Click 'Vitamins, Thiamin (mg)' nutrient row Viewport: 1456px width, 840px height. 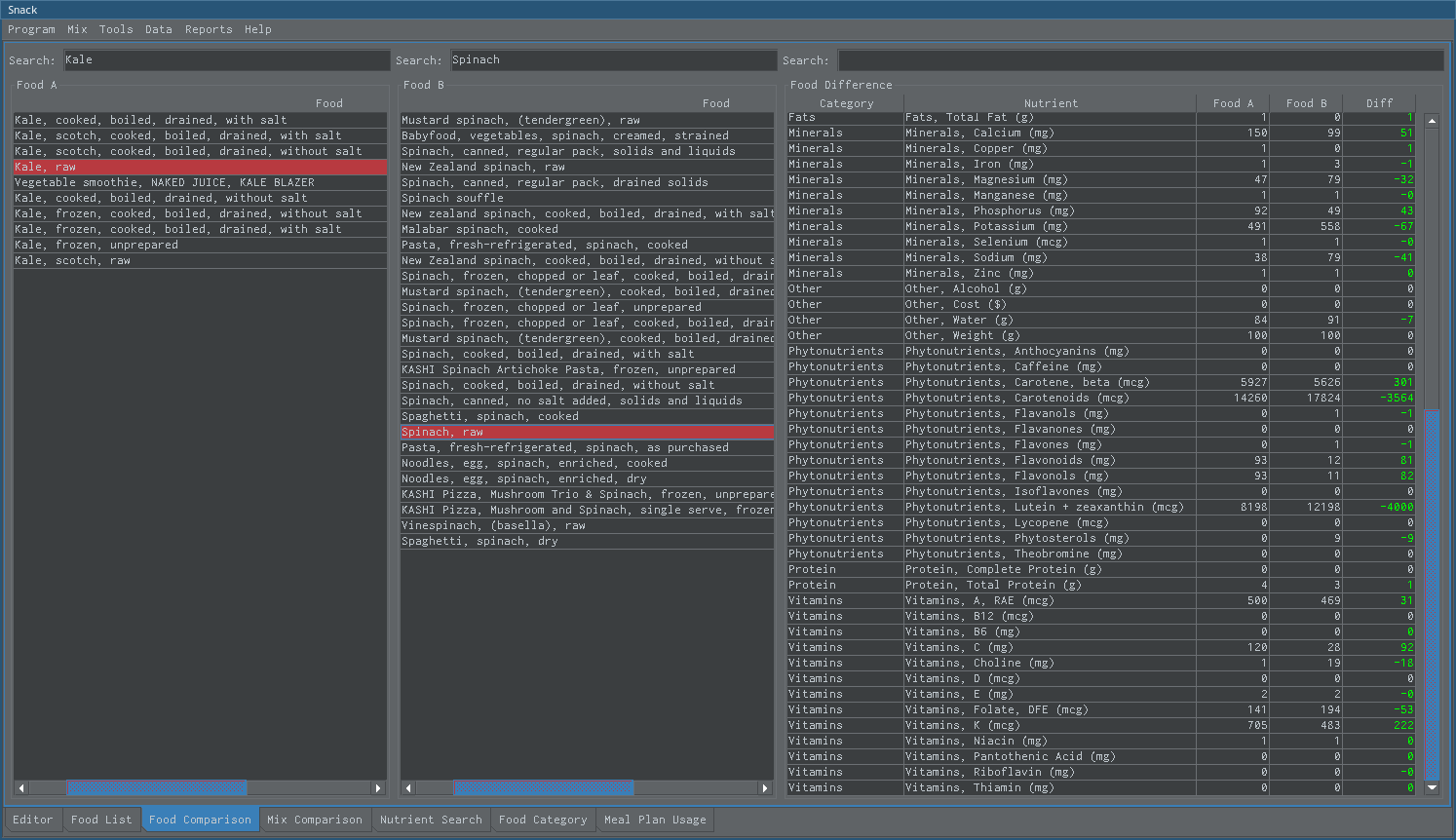(x=1101, y=788)
